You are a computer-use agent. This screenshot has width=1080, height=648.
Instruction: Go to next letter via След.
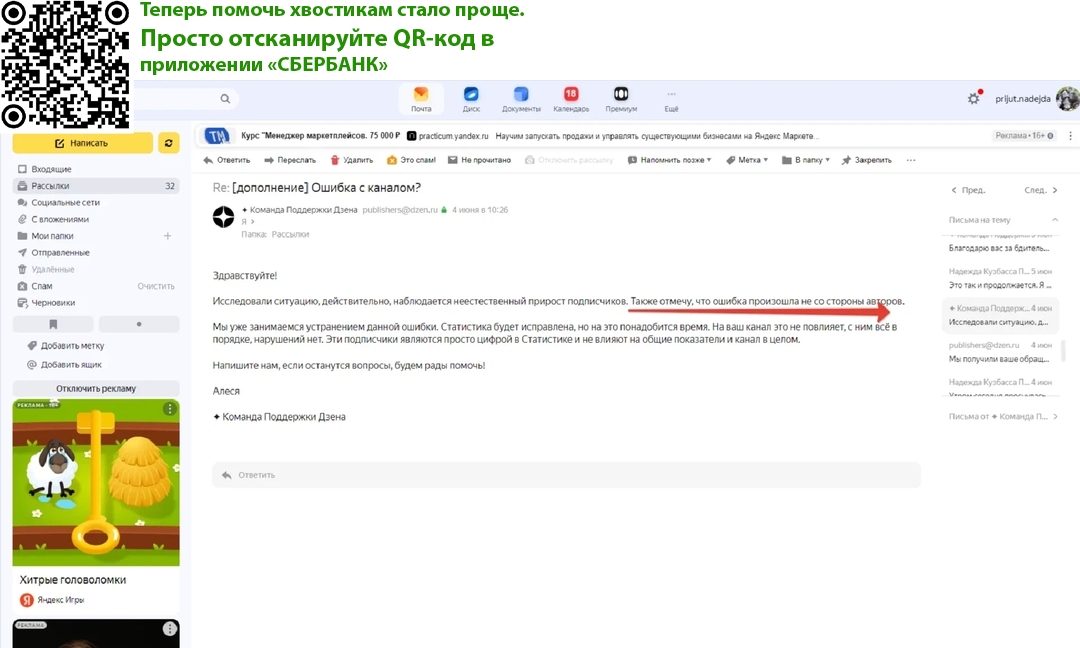(1040, 190)
